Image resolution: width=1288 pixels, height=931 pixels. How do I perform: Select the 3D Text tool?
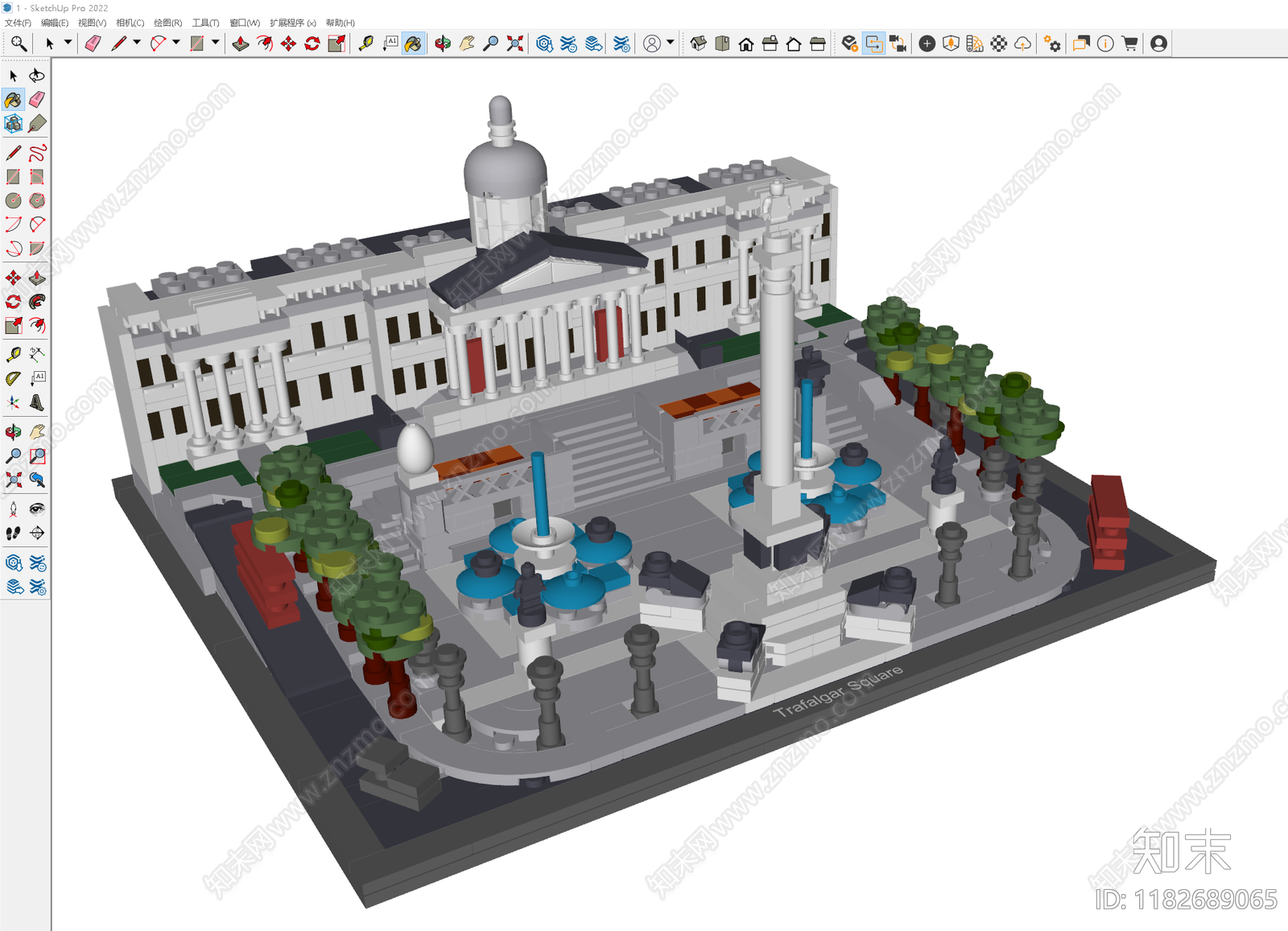pyautogui.click(x=37, y=403)
